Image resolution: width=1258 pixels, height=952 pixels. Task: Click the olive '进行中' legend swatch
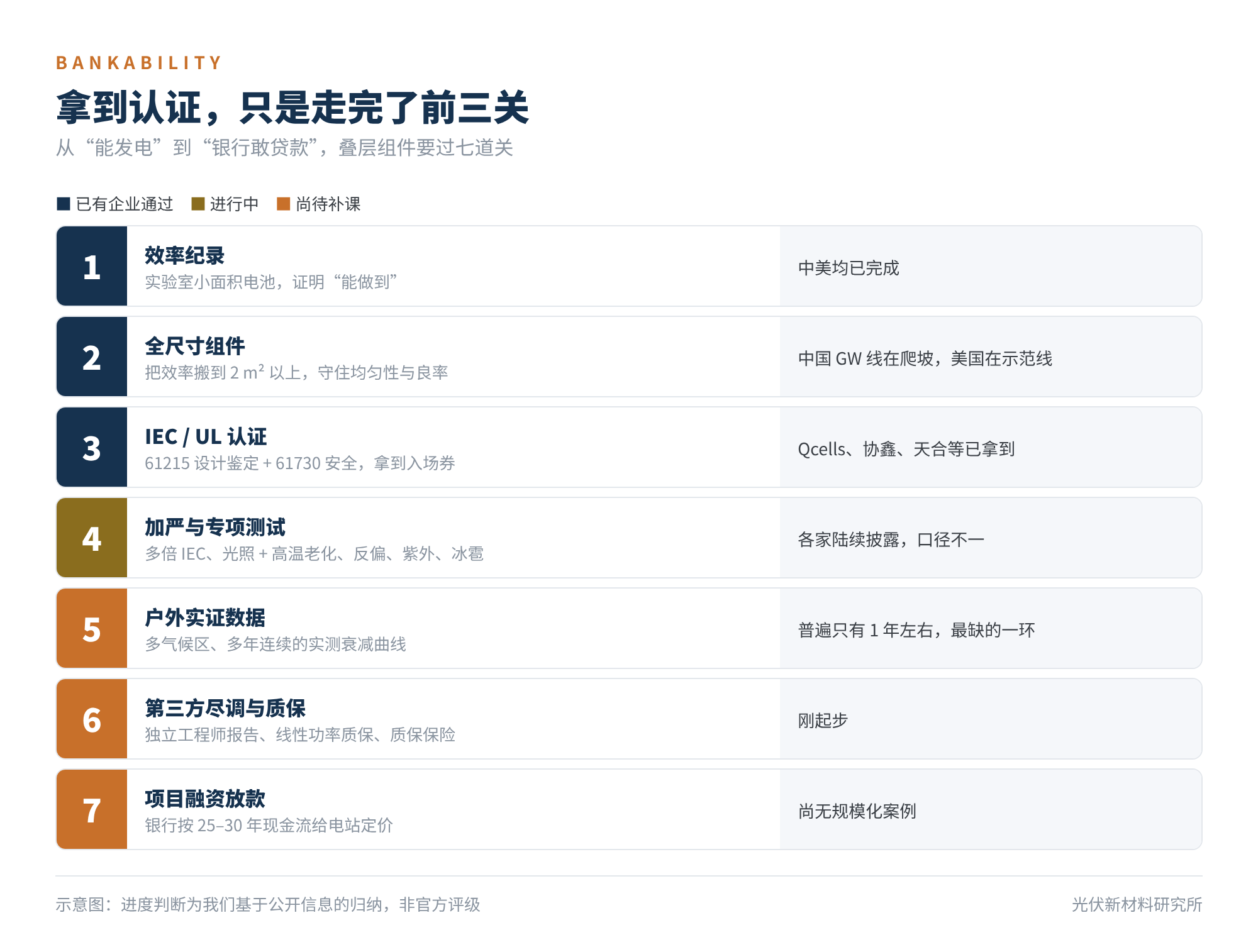click(198, 204)
